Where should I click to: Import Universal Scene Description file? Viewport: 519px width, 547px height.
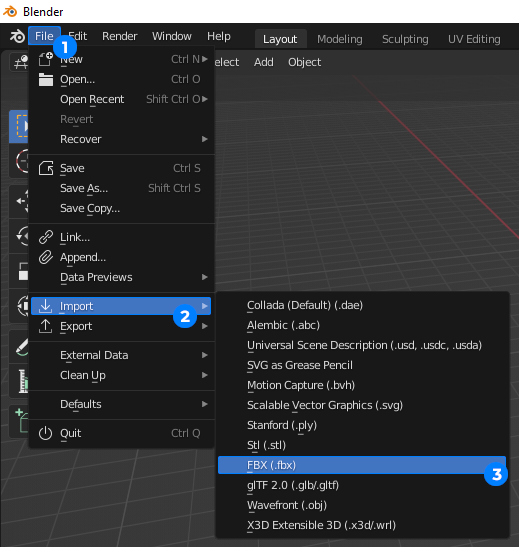tap(362, 345)
